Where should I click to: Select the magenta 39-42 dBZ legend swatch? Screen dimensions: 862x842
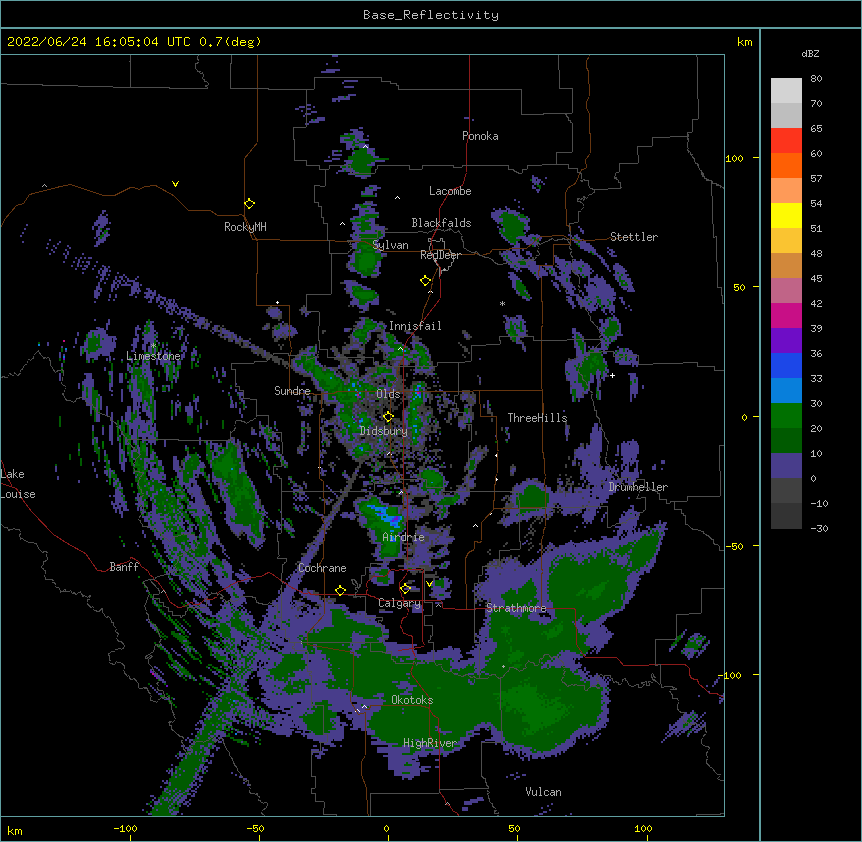click(x=786, y=315)
